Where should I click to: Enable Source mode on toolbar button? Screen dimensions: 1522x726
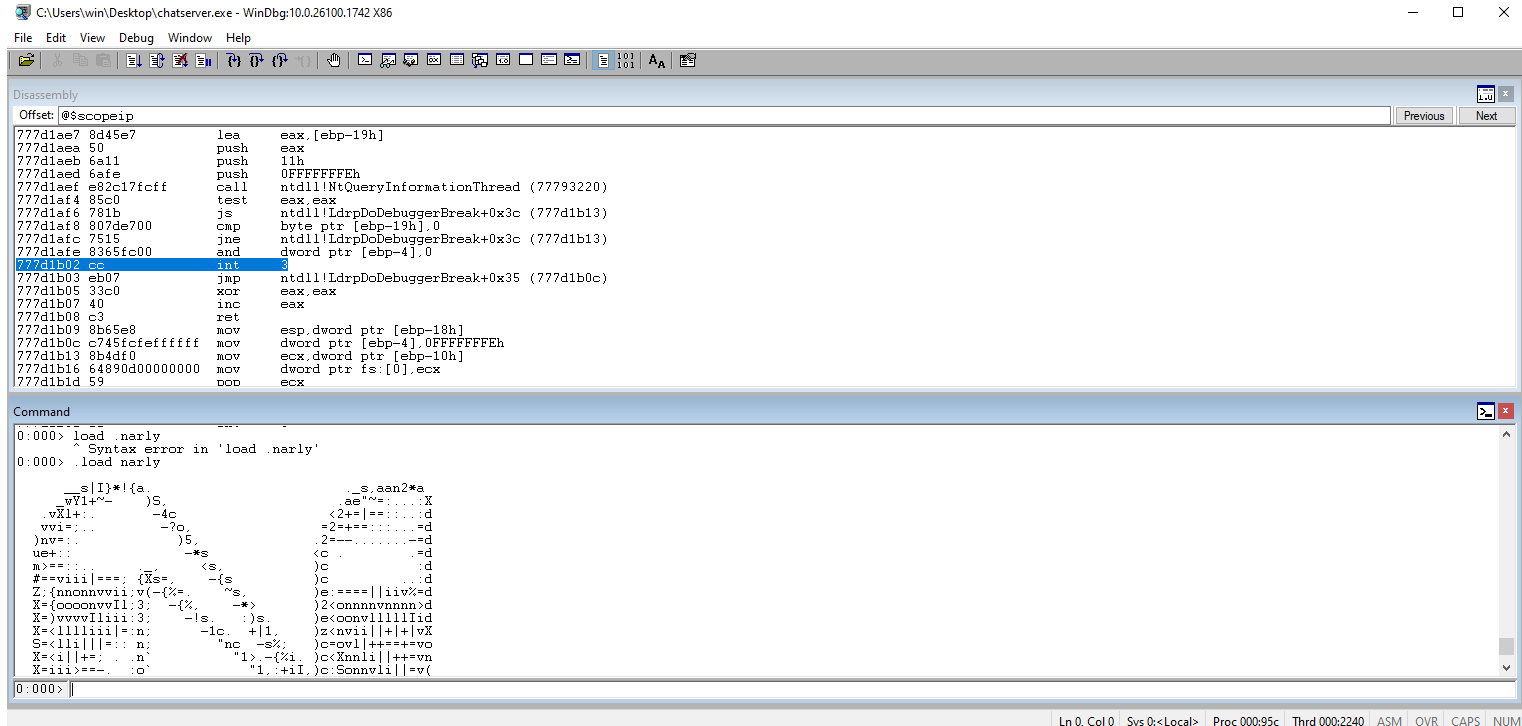603,61
